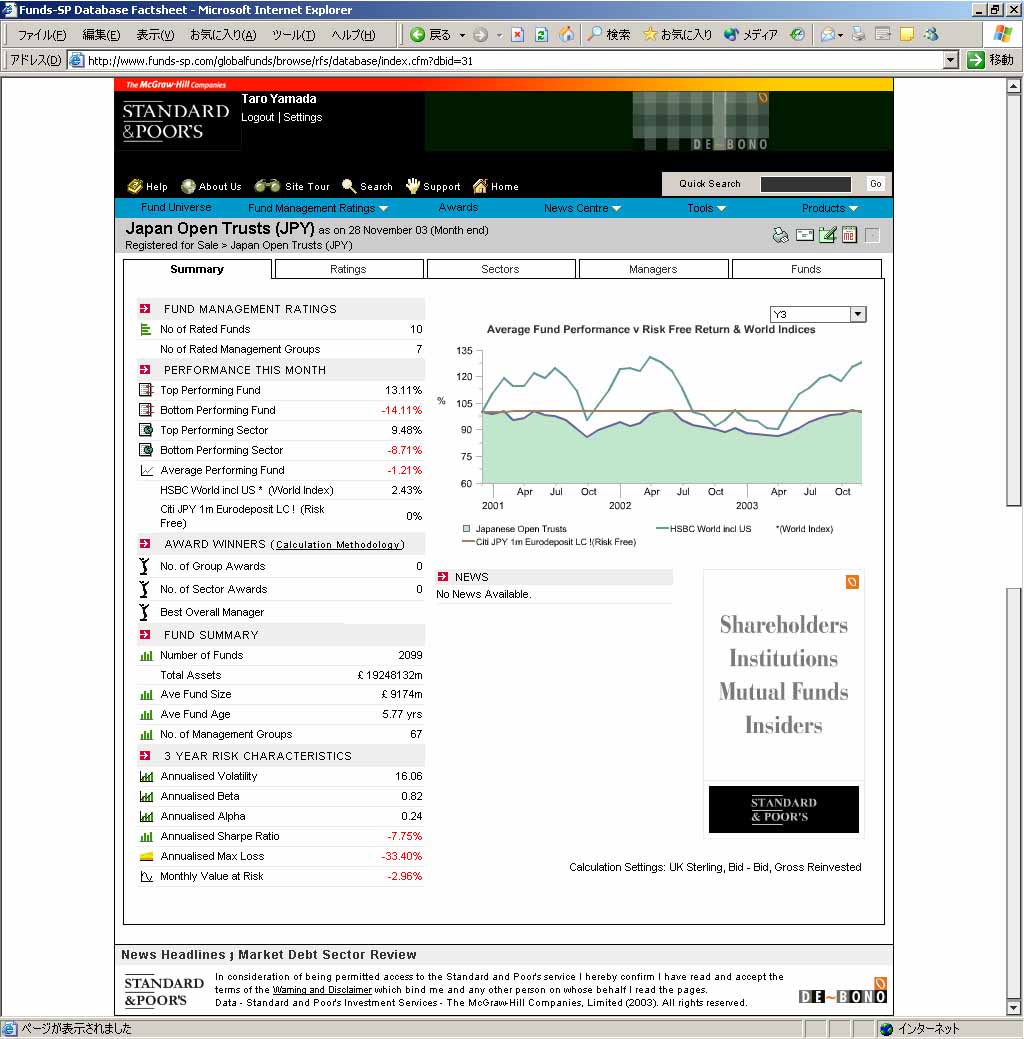Screen dimensions: 1024x1039
Task: Start the Site Tour binoculars link
Action: point(292,186)
